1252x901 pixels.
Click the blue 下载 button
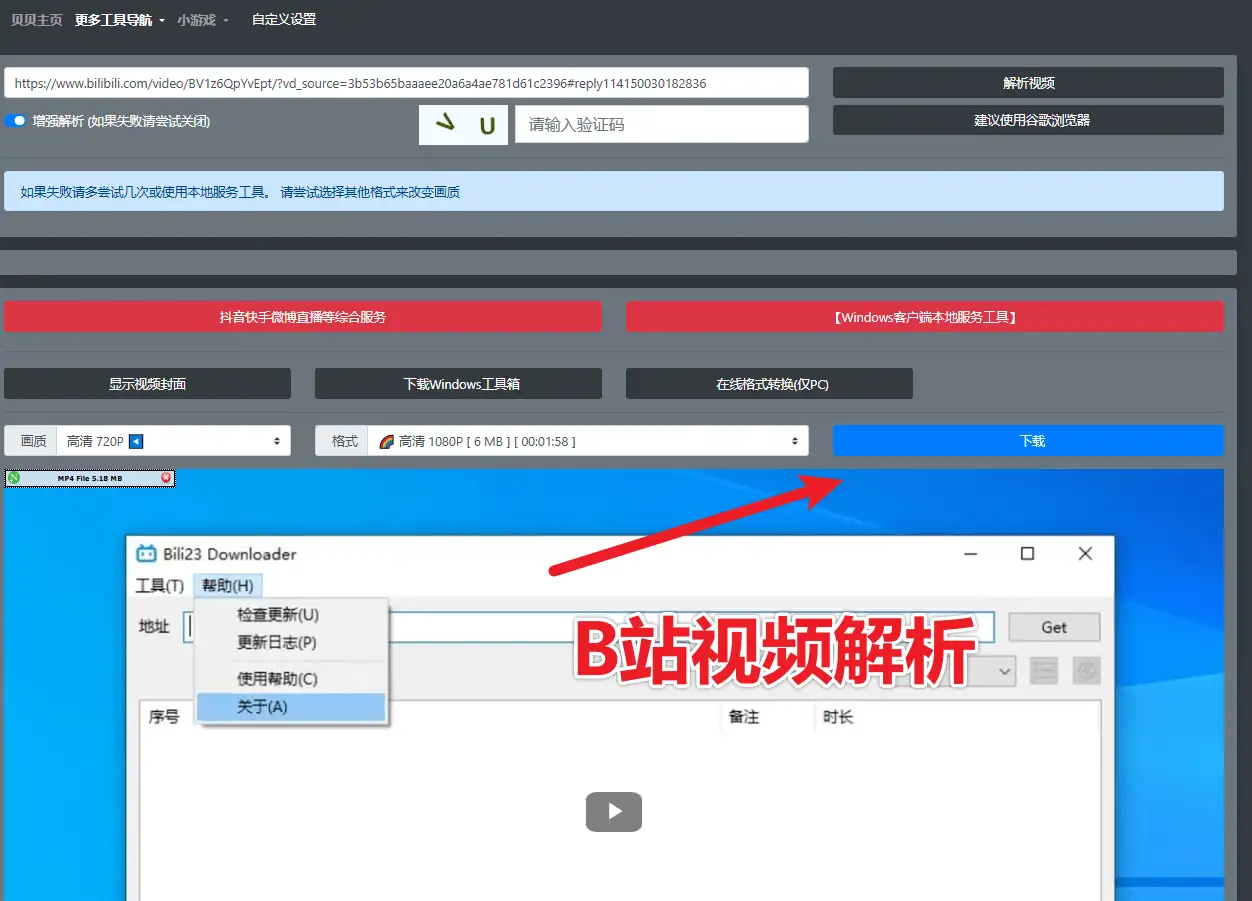[x=1028, y=441]
